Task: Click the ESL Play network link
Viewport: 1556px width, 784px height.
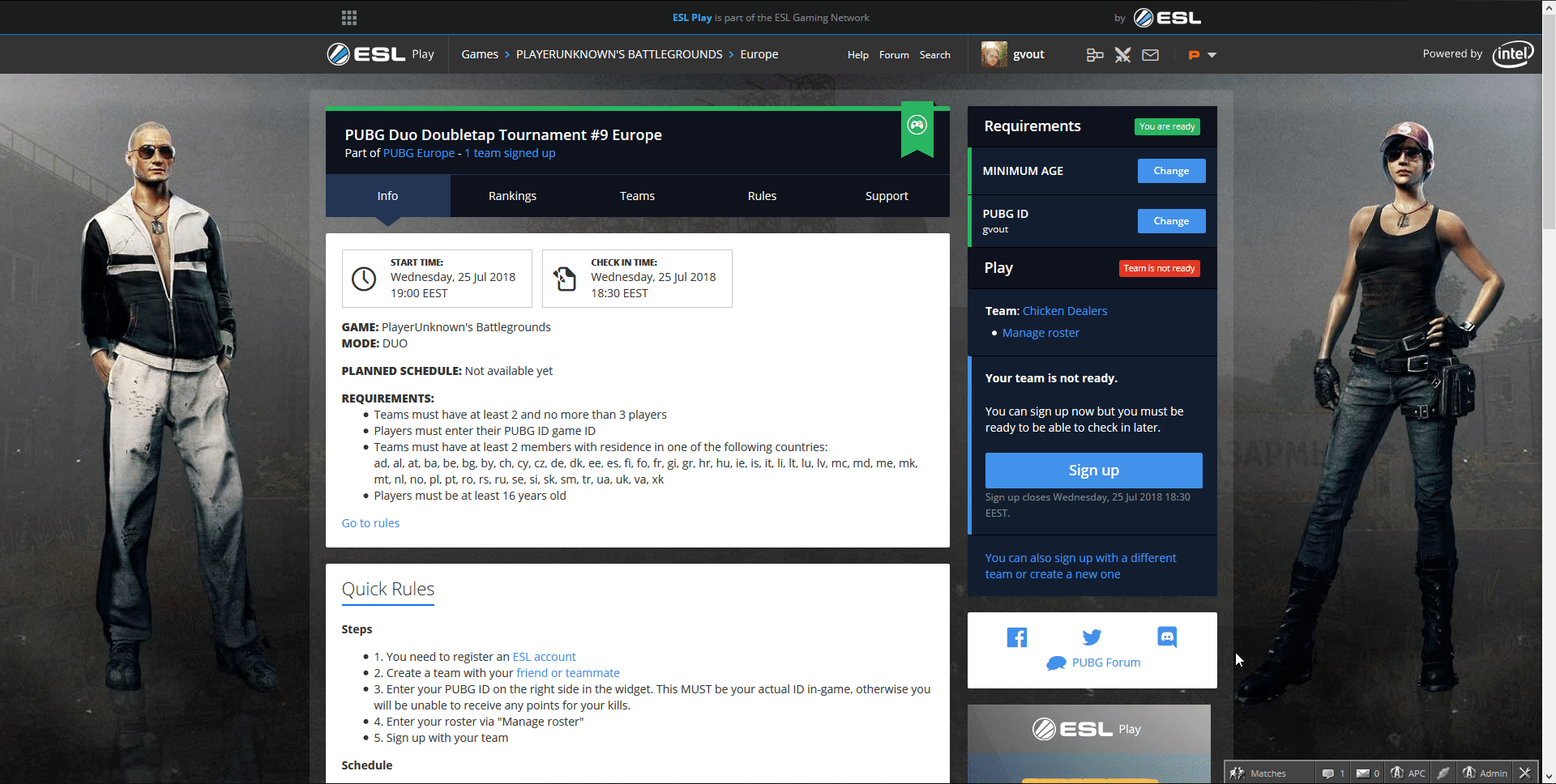Action: coord(692,18)
